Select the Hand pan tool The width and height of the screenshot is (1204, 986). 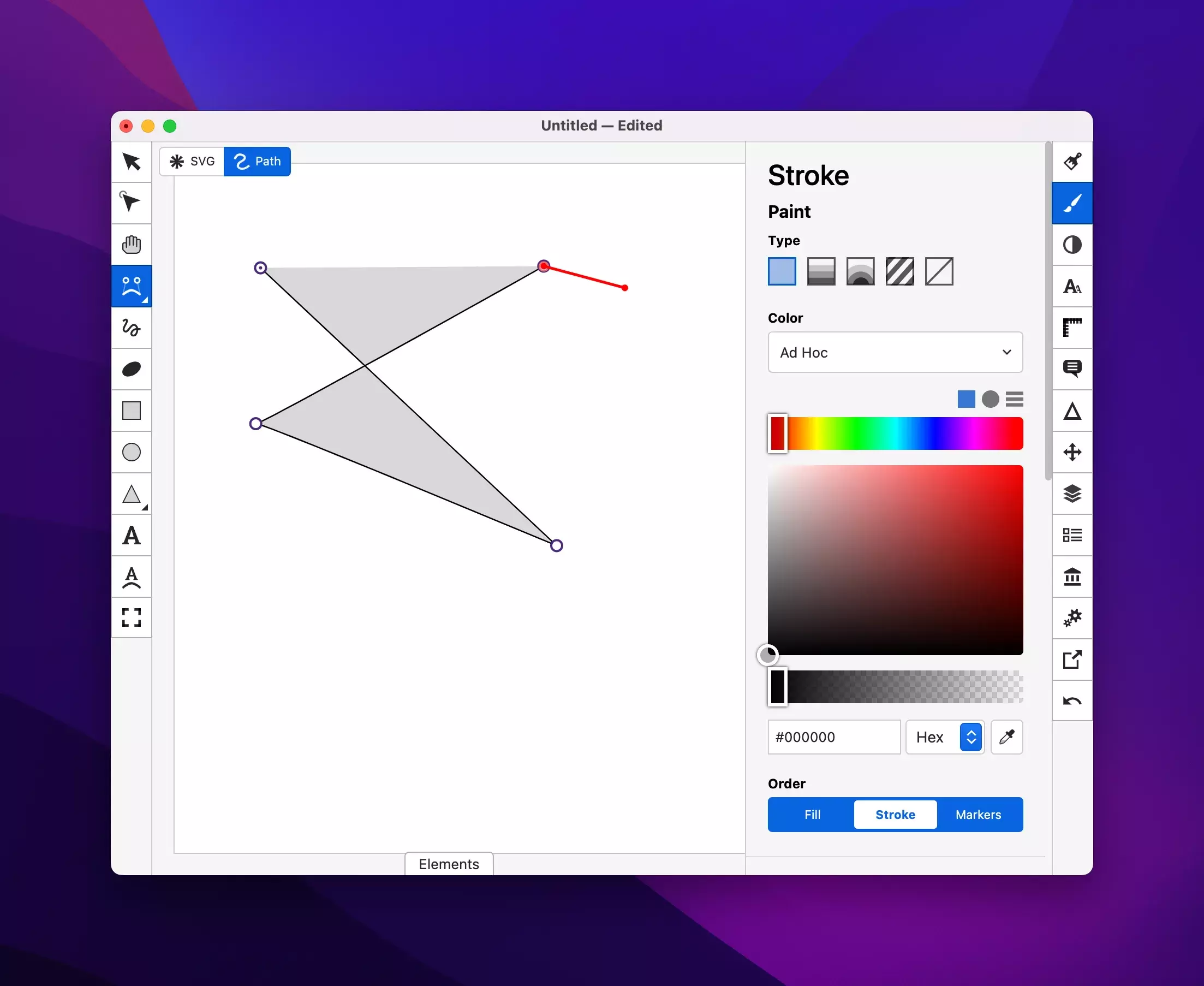point(131,245)
